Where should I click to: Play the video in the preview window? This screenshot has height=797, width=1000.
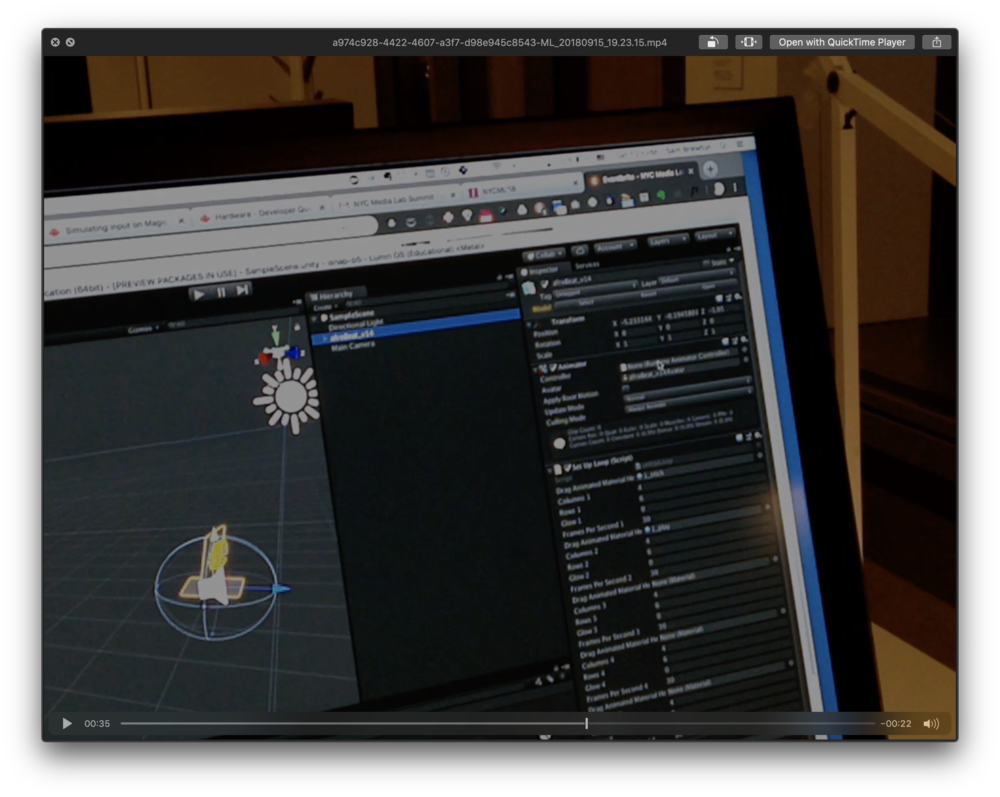click(67, 724)
